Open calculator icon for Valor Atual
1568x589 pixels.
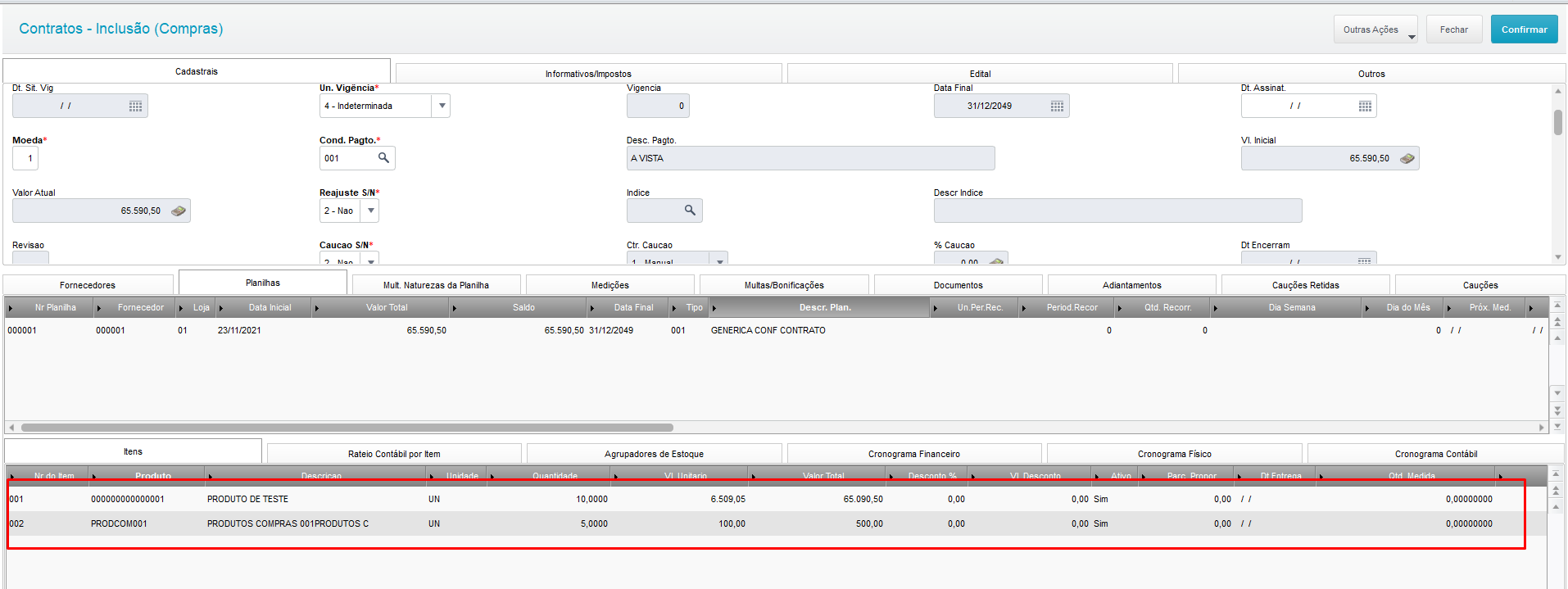point(178,211)
